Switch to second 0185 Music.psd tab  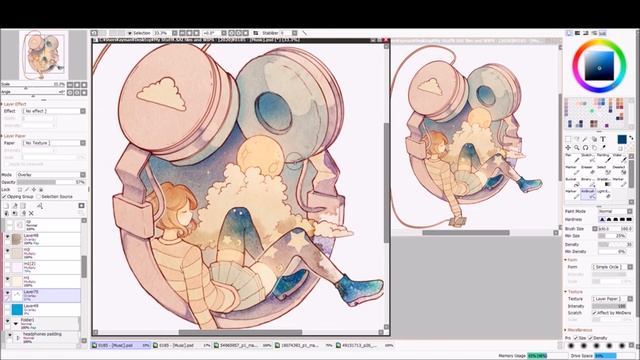coord(182,345)
